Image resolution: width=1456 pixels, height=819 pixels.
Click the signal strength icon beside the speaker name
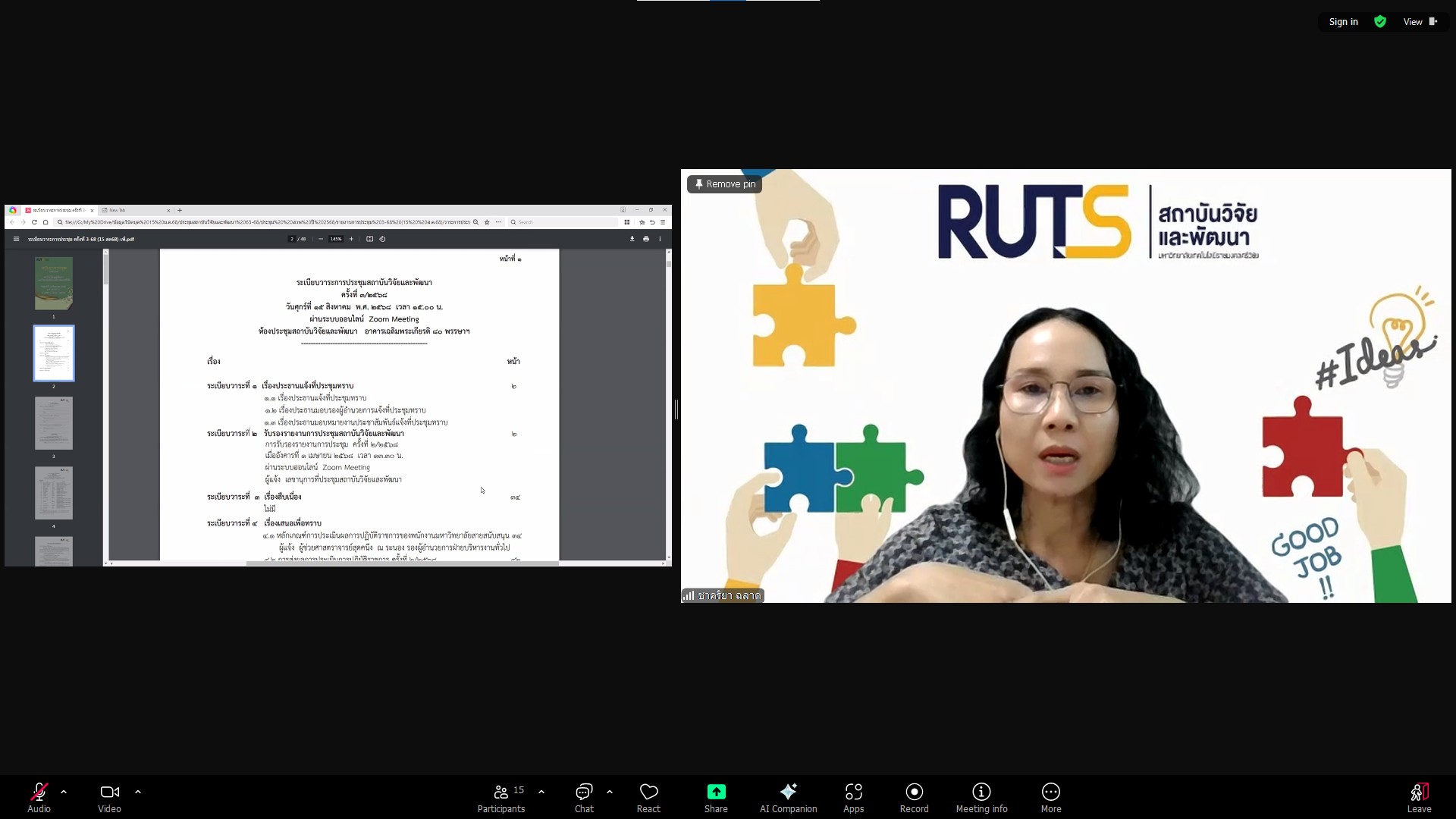coord(688,595)
